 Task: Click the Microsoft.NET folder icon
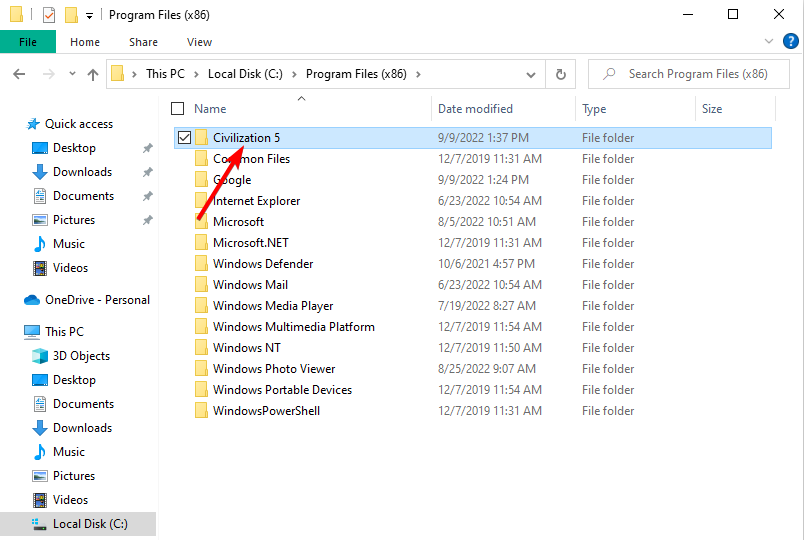click(202, 243)
